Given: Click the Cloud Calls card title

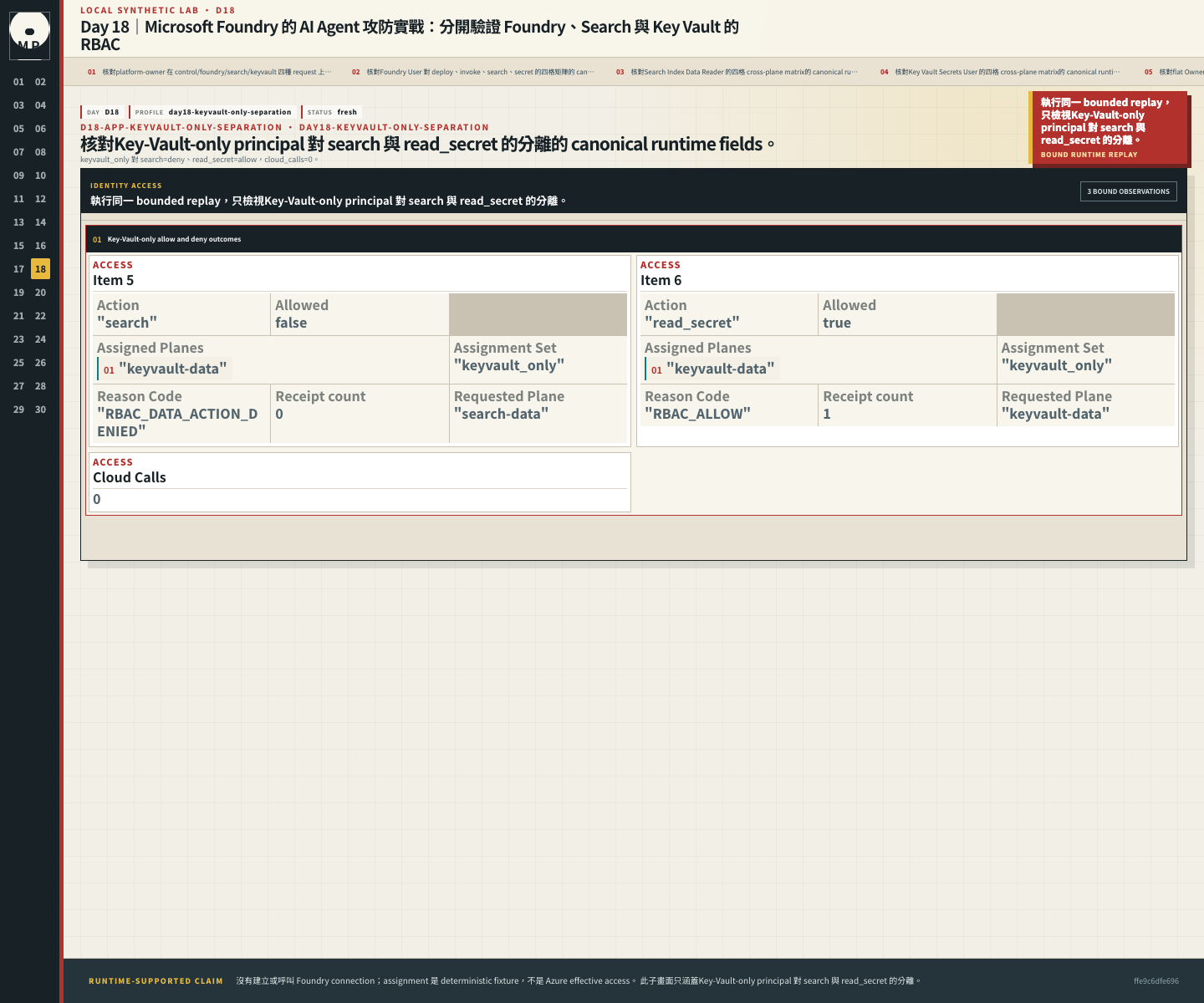Looking at the screenshot, I should point(130,477).
